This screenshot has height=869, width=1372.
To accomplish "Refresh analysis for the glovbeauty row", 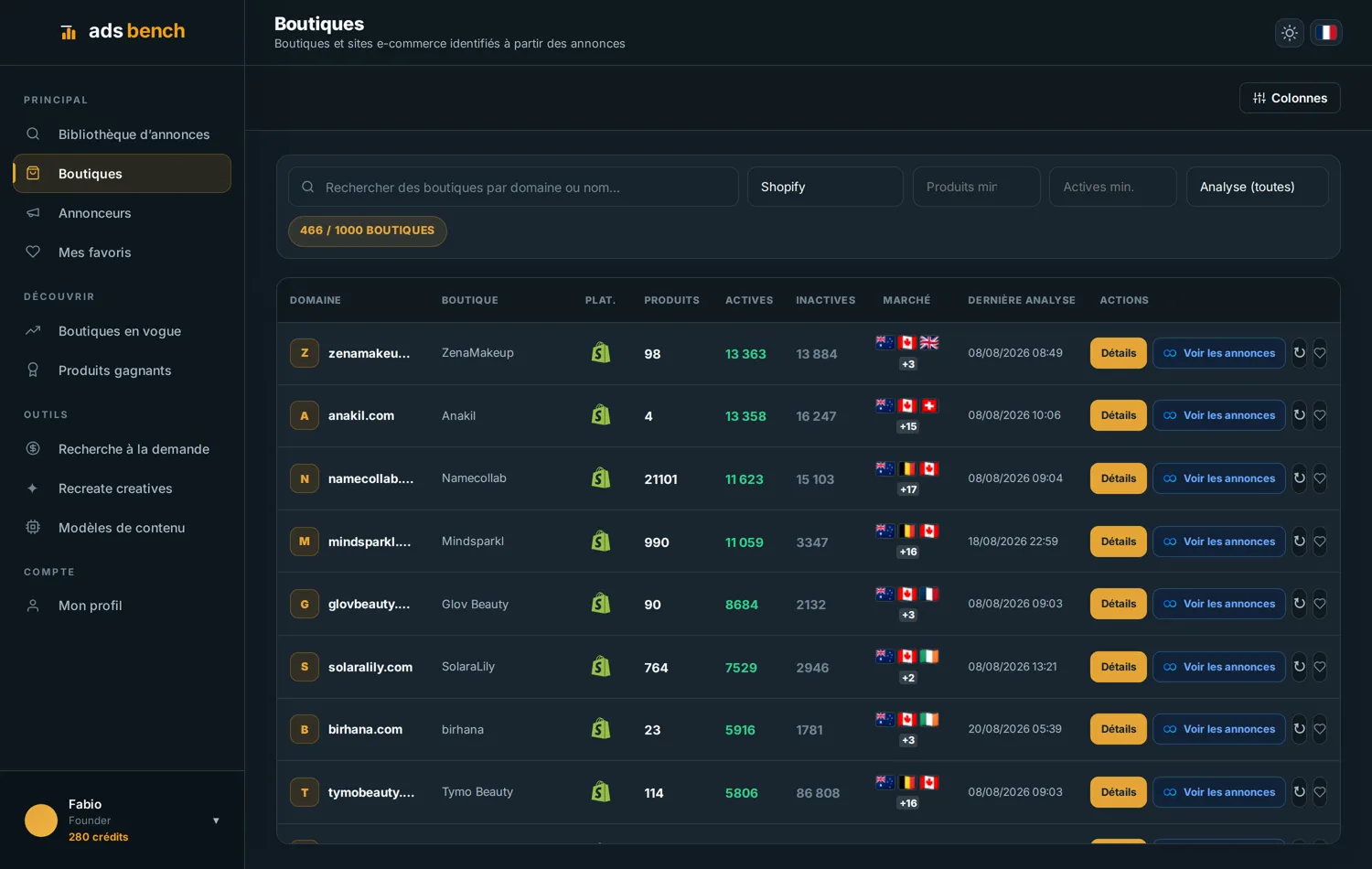I will [x=1299, y=604].
